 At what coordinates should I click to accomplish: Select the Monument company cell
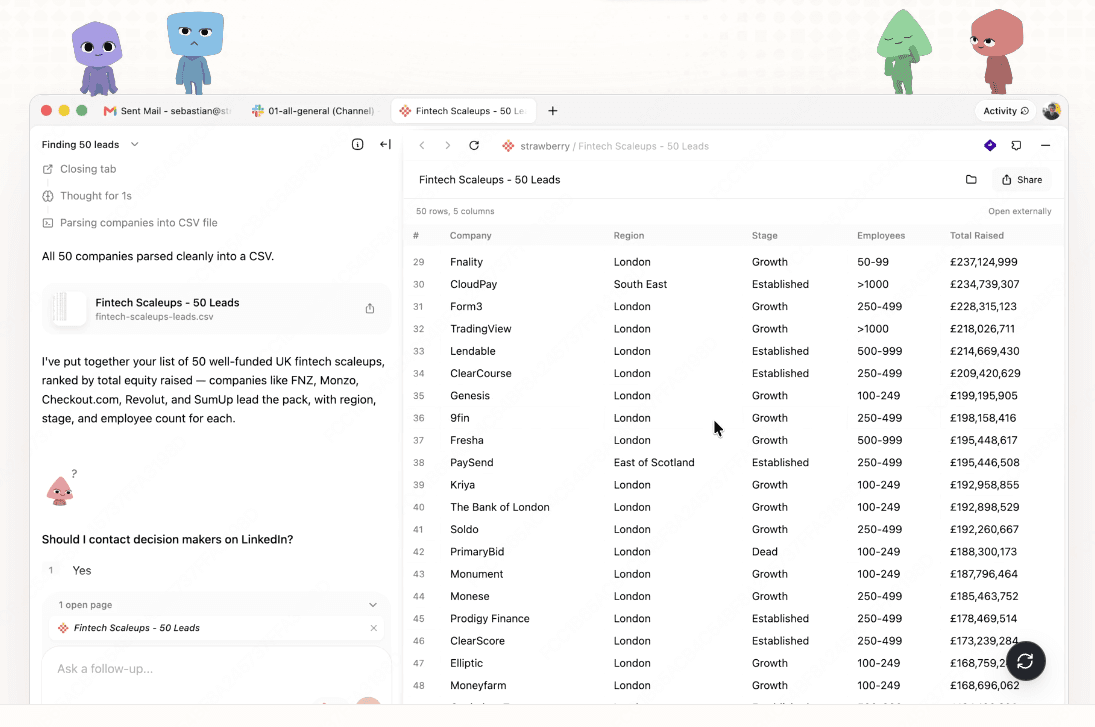(476, 574)
